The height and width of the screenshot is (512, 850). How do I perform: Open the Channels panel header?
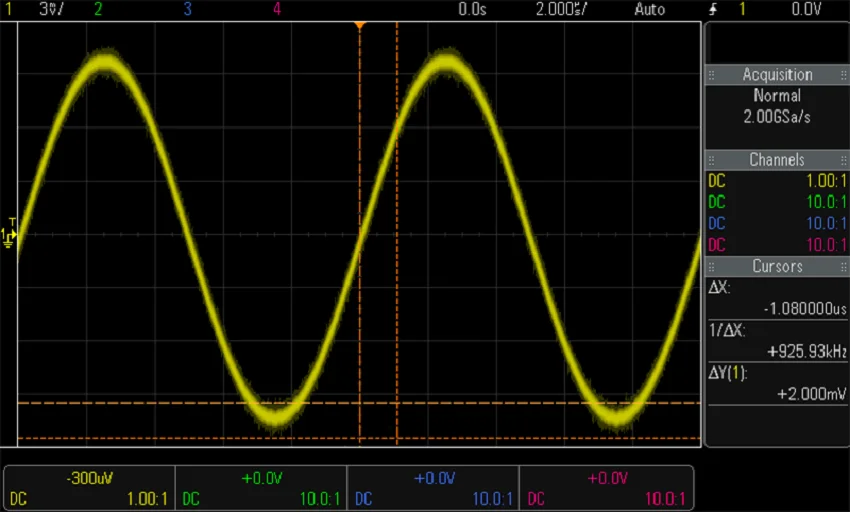point(777,160)
